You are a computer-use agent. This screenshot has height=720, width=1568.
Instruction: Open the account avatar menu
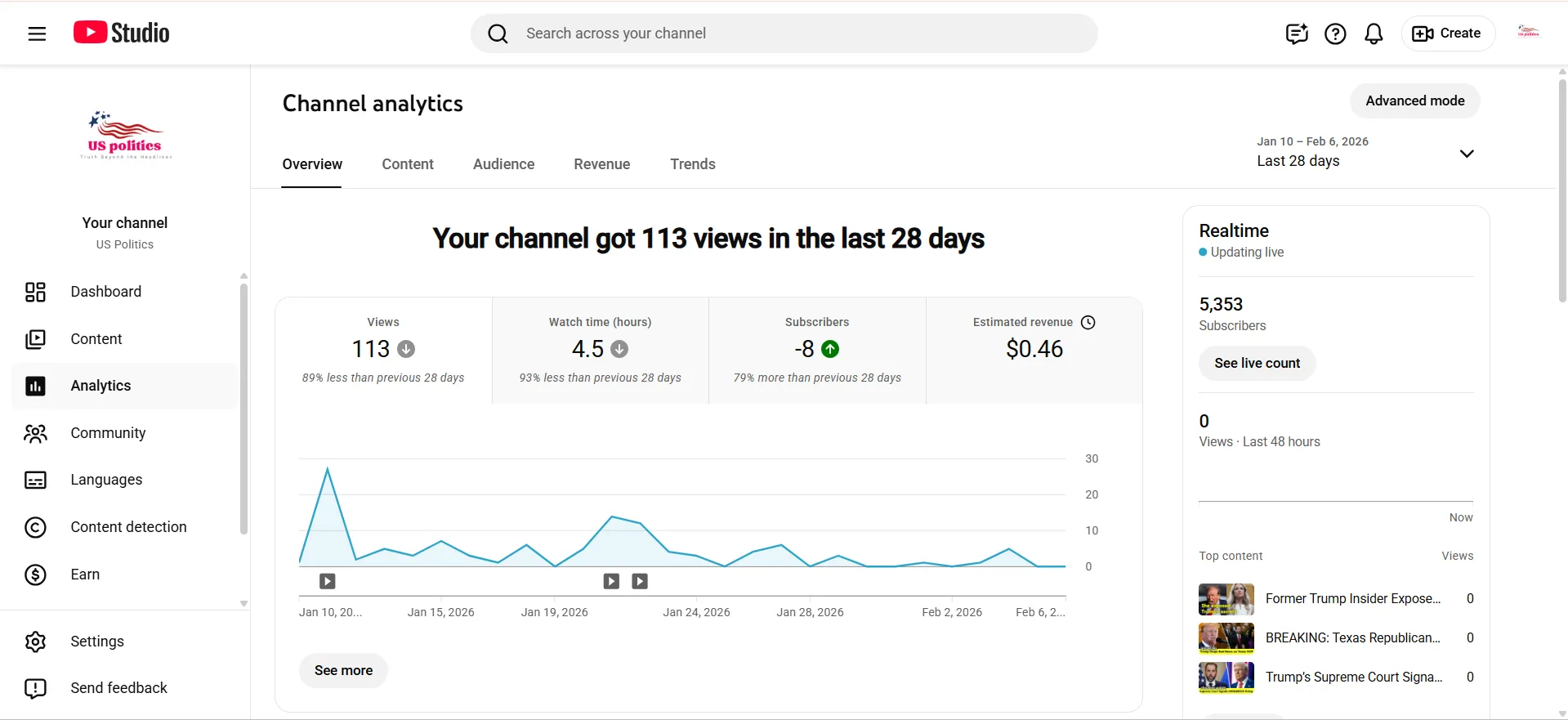[1528, 33]
